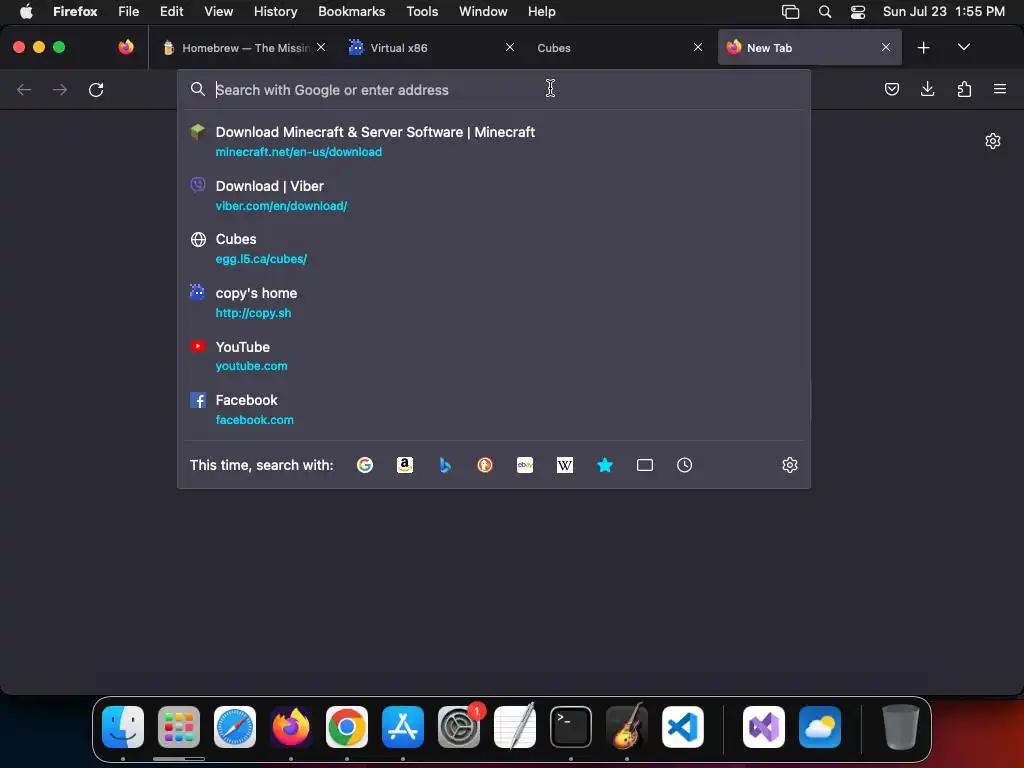Open the Firefox application hamburger menu
1024x768 pixels.
pos(1000,89)
